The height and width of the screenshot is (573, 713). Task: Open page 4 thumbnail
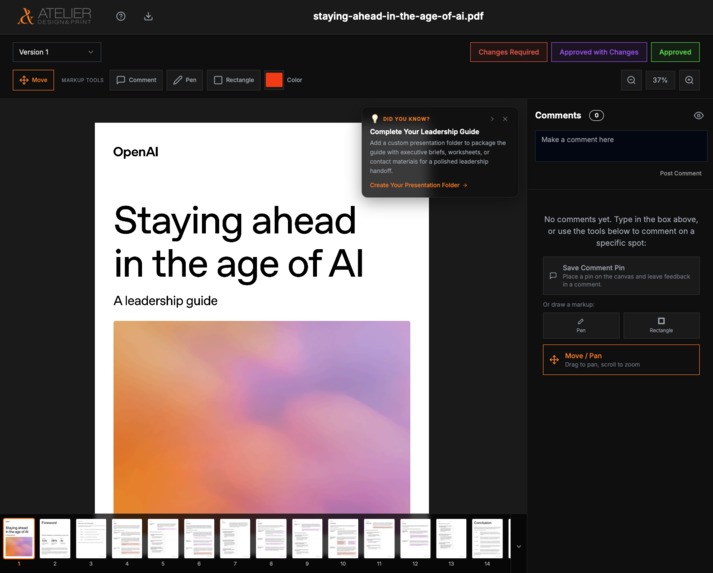(x=127, y=539)
